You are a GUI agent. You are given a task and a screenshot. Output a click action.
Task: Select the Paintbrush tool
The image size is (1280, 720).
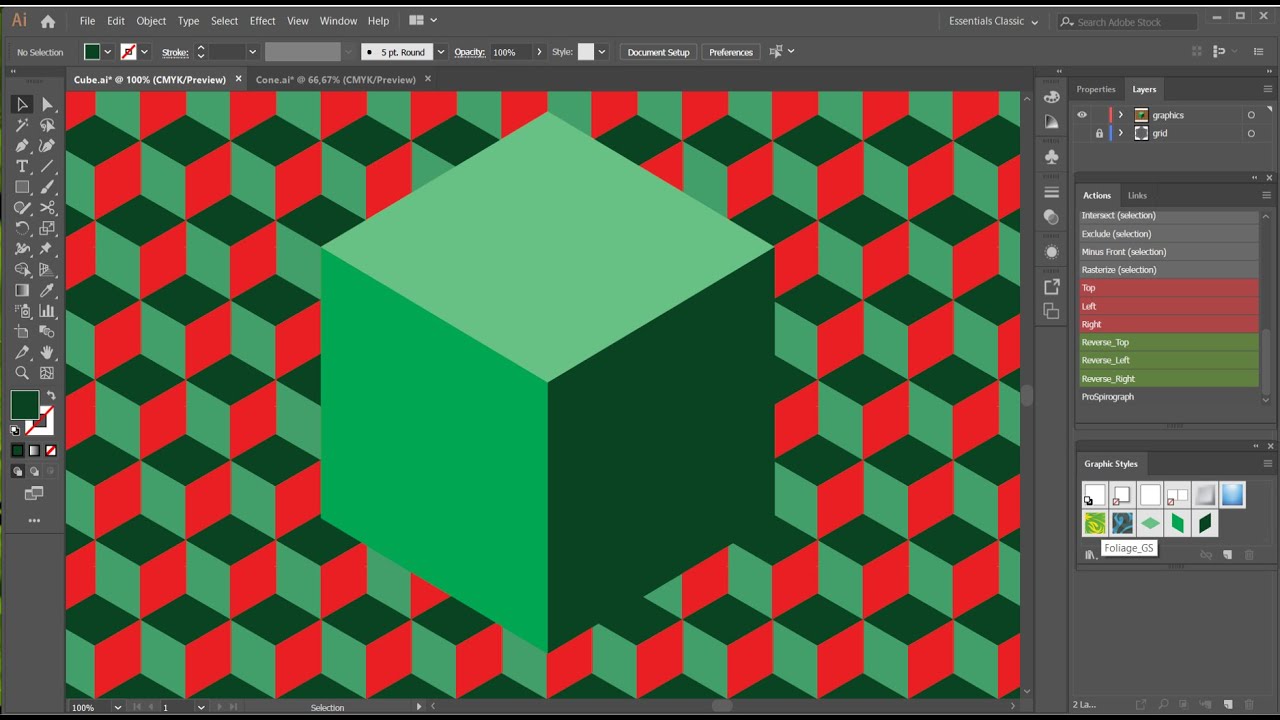[48, 187]
